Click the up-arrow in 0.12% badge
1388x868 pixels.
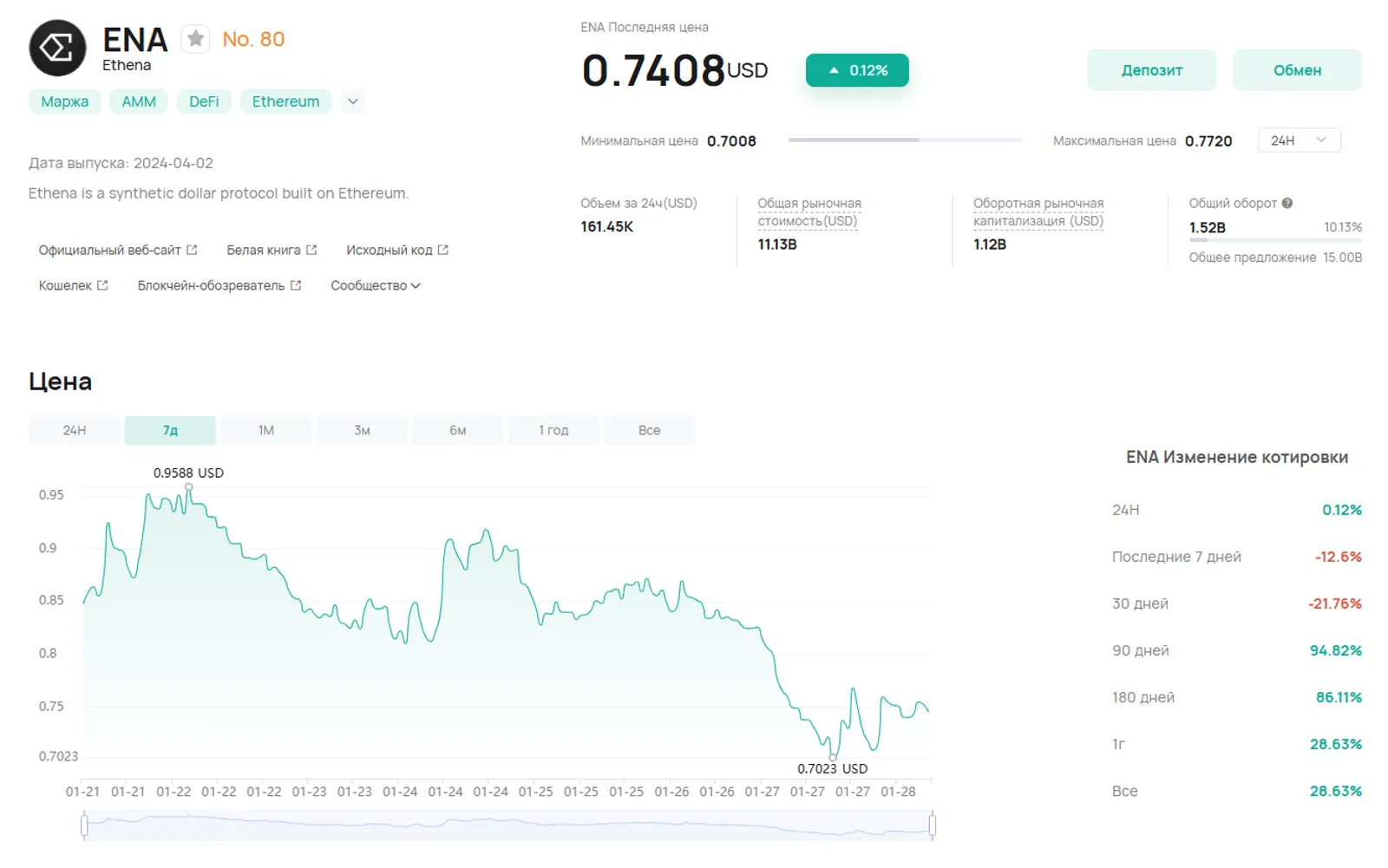[x=834, y=70]
